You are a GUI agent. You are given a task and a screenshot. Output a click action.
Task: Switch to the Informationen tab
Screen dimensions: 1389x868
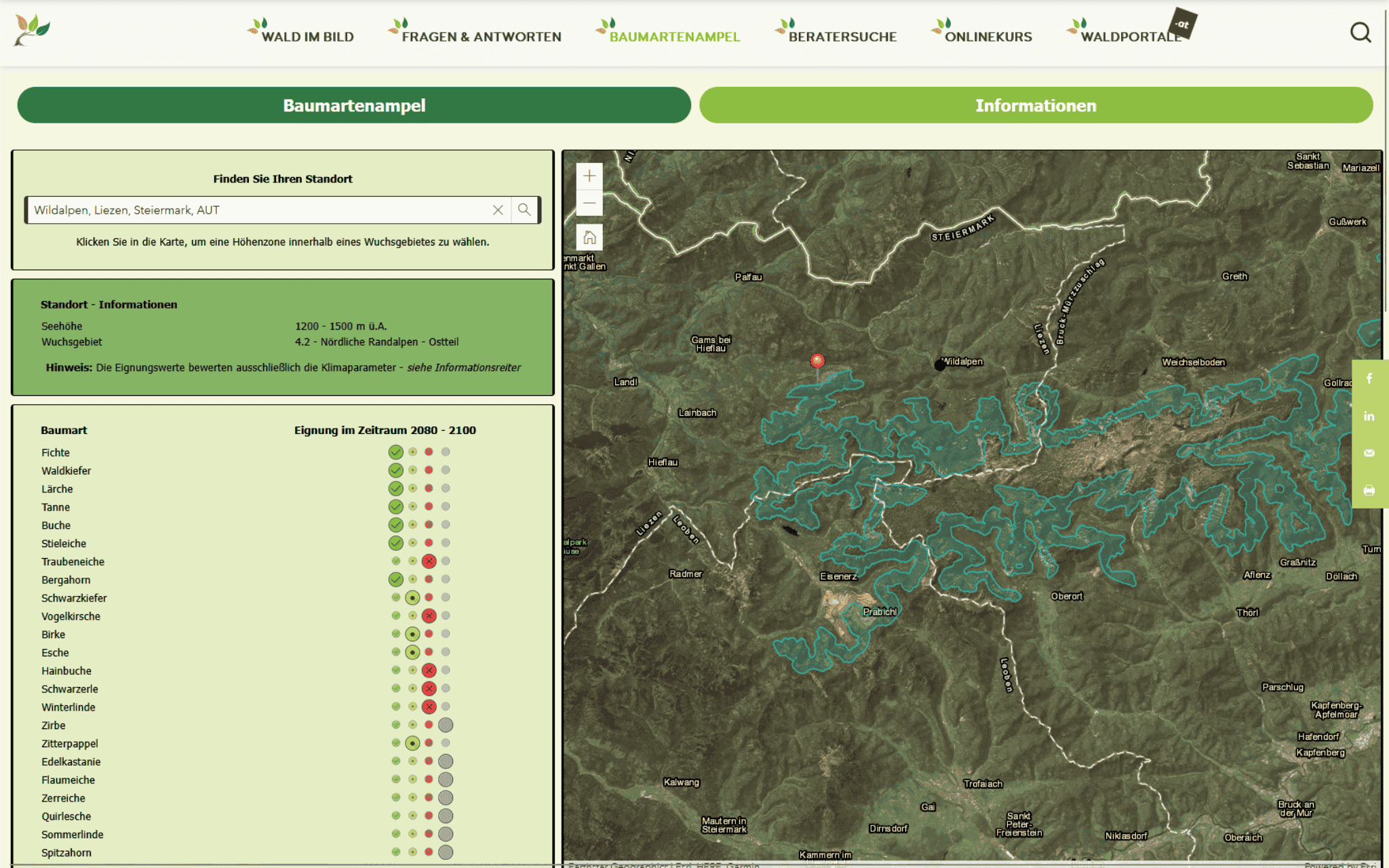pyautogui.click(x=1036, y=105)
